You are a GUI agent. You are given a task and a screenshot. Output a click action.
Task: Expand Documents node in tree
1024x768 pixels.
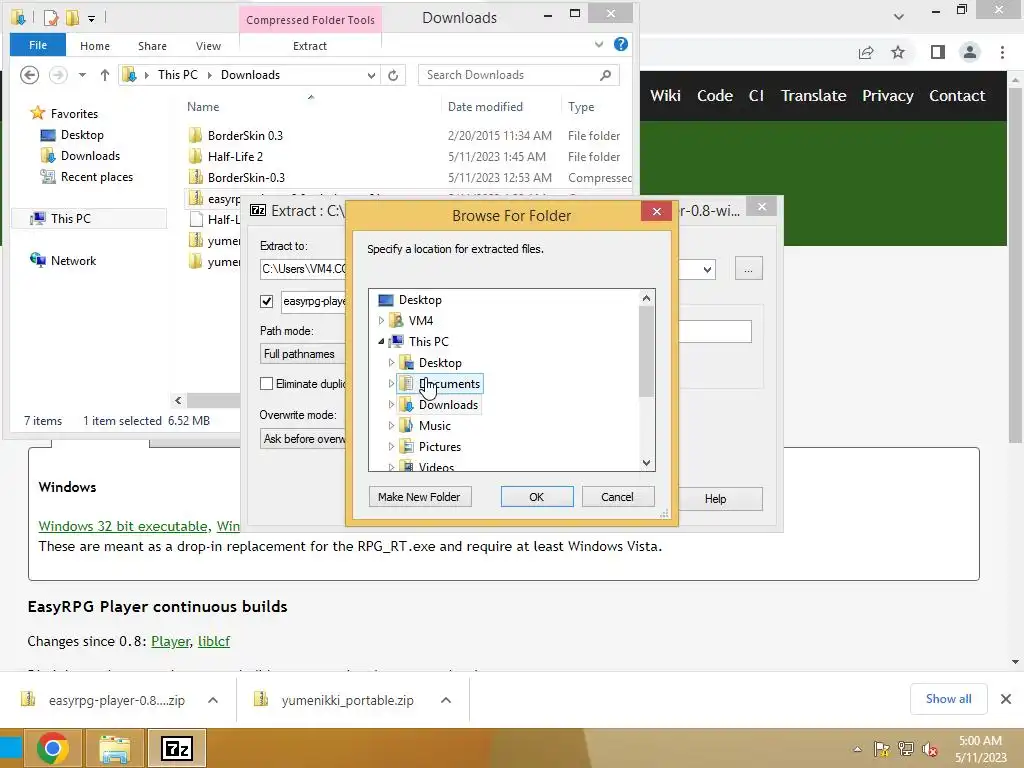(391, 383)
